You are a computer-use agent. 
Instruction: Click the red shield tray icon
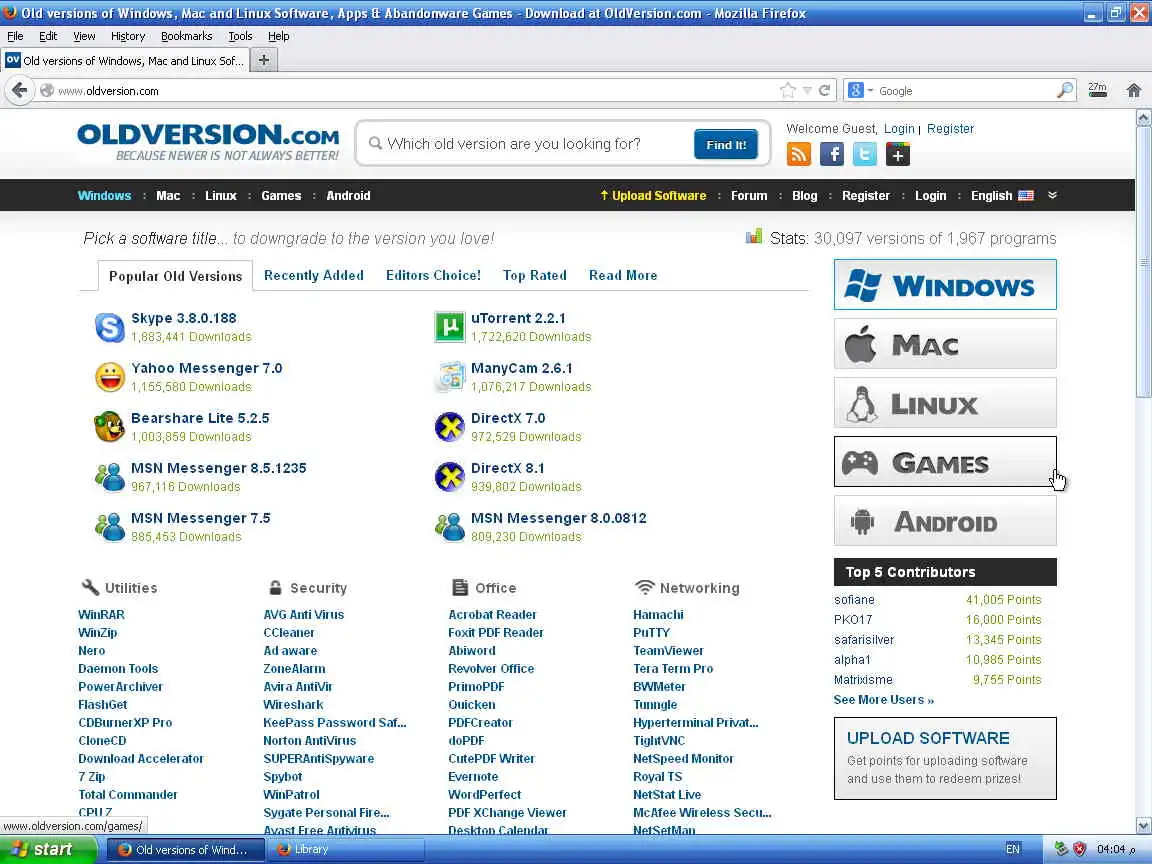[1079, 849]
